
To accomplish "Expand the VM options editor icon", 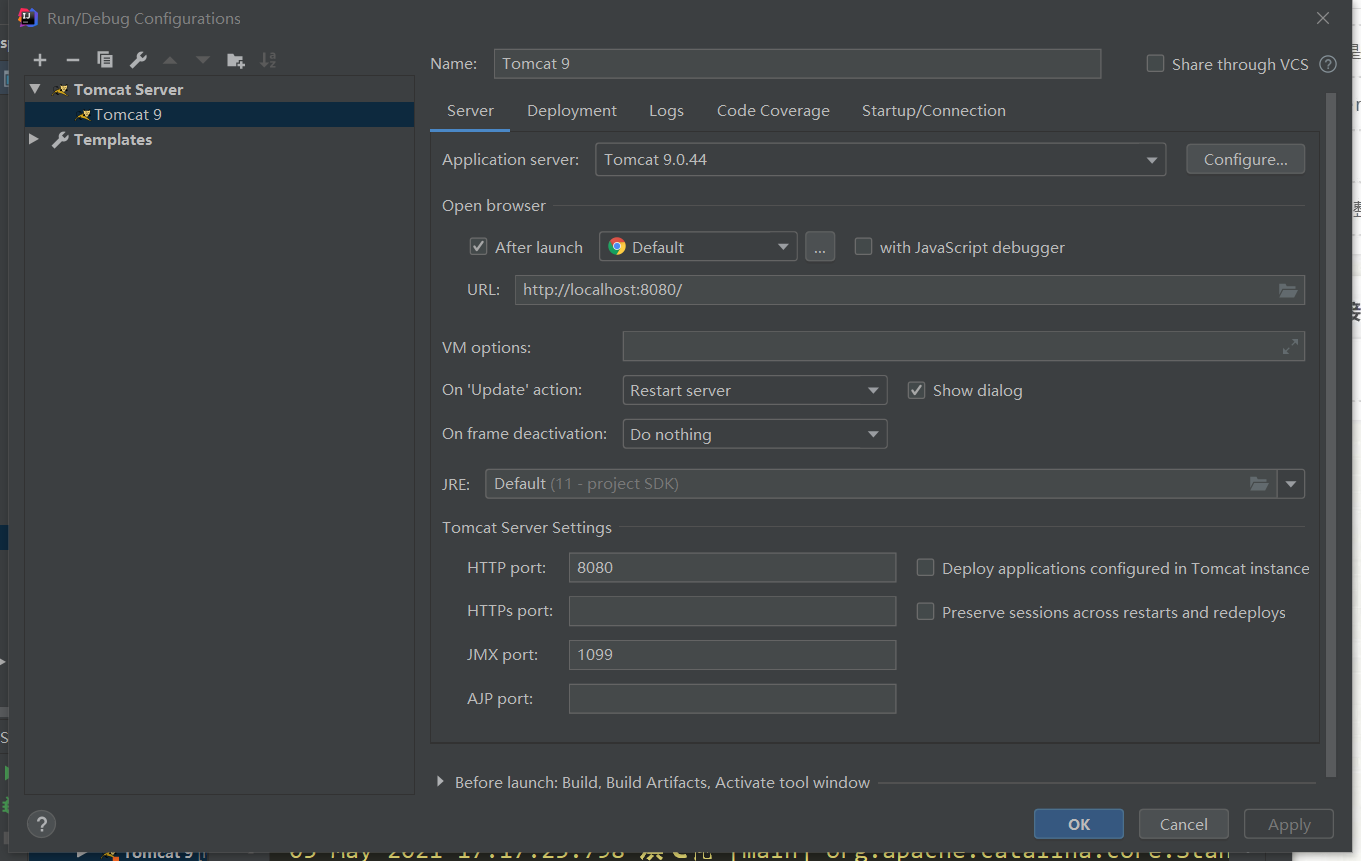I will pos(1291,347).
